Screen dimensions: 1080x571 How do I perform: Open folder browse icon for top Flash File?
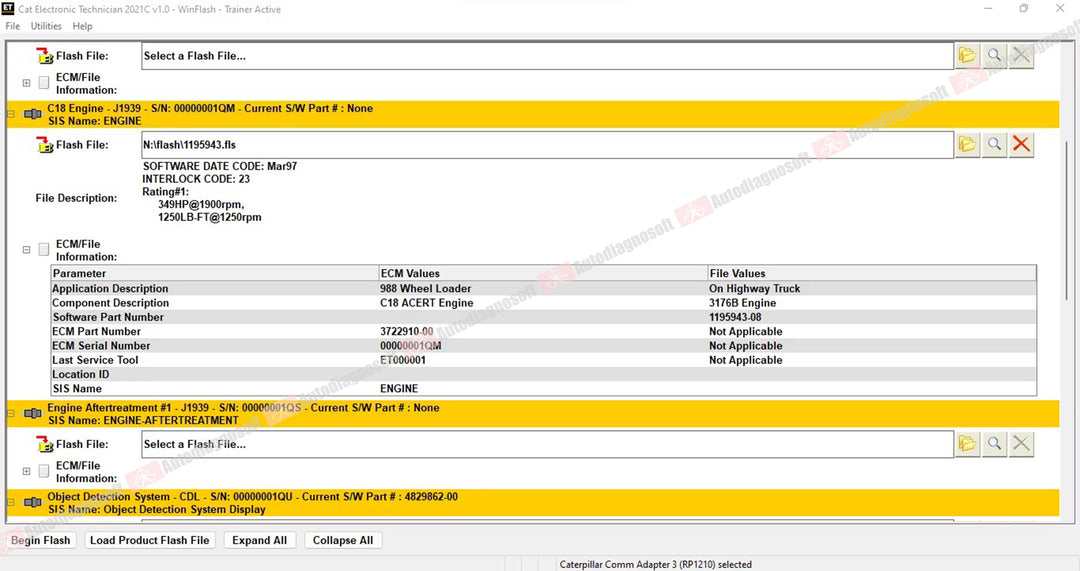(x=967, y=55)
